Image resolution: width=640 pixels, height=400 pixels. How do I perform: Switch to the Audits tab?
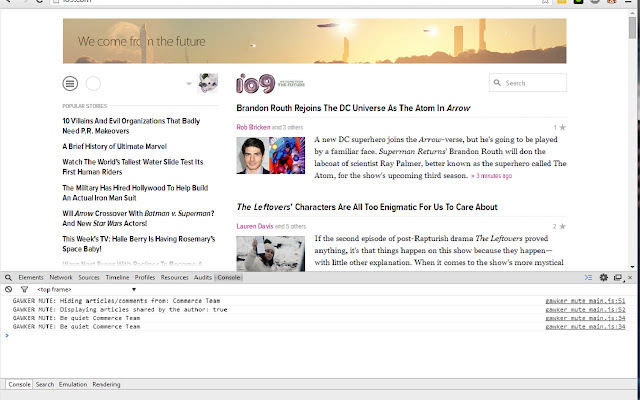pos(202,278)
